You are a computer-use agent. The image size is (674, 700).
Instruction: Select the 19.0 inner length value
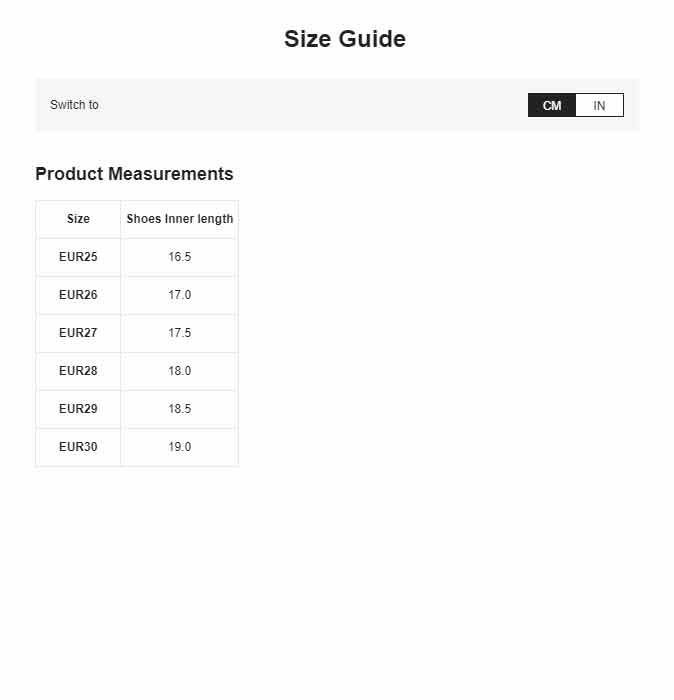tap(179, 446)
